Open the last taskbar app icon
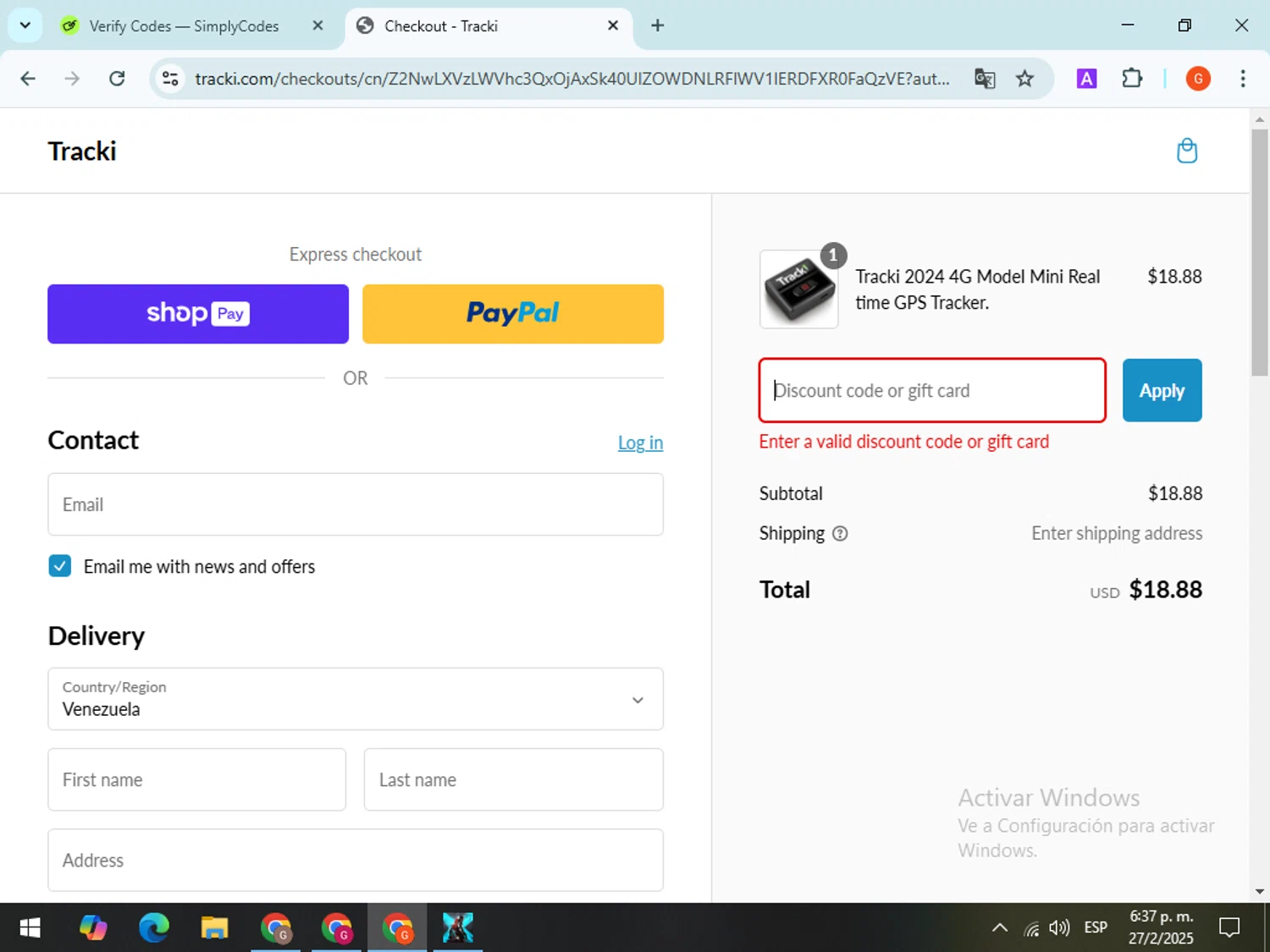 coord(458,928)
